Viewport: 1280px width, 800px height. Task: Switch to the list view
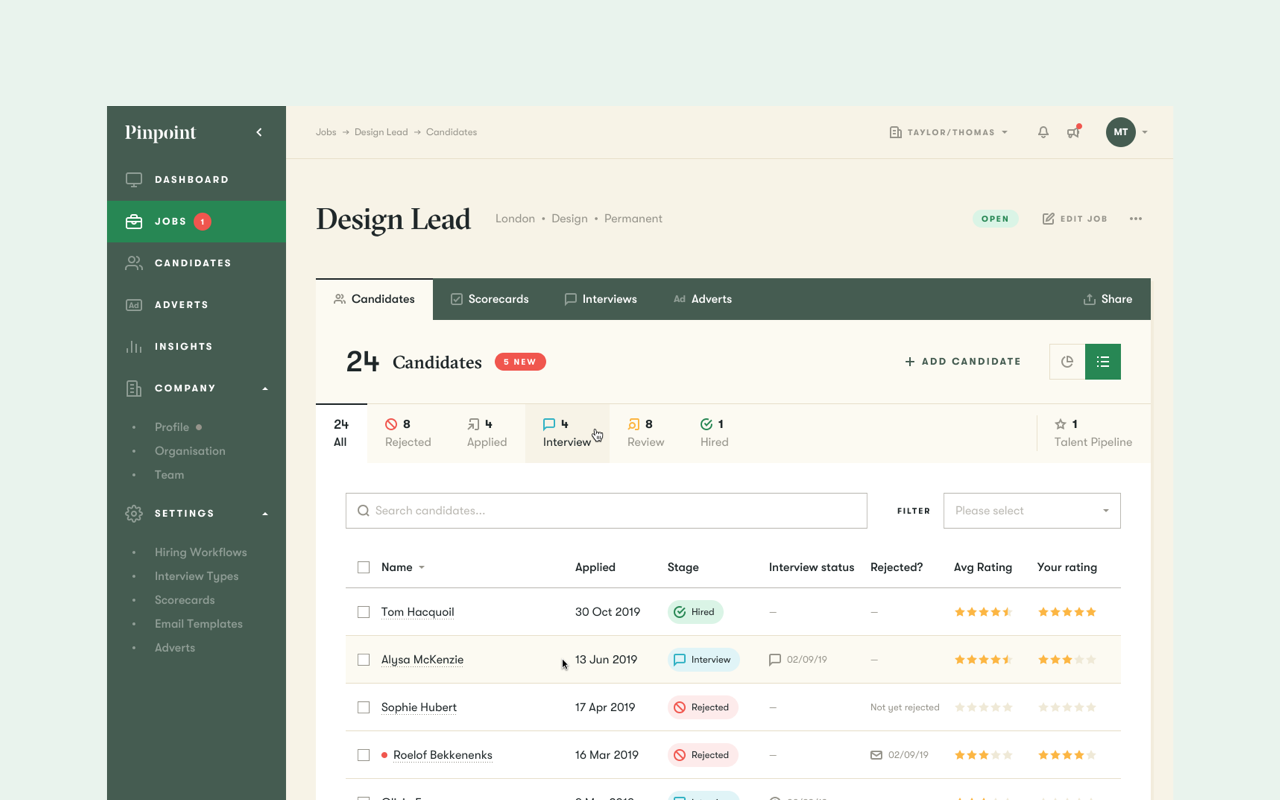tap(1103, 362)
